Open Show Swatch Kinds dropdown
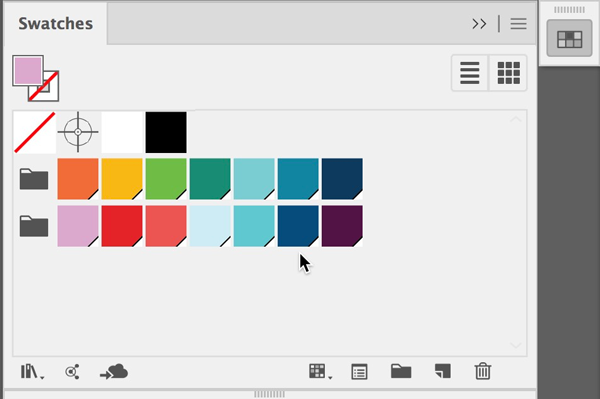Screen dimensions: 600x399 pos(320,371)
